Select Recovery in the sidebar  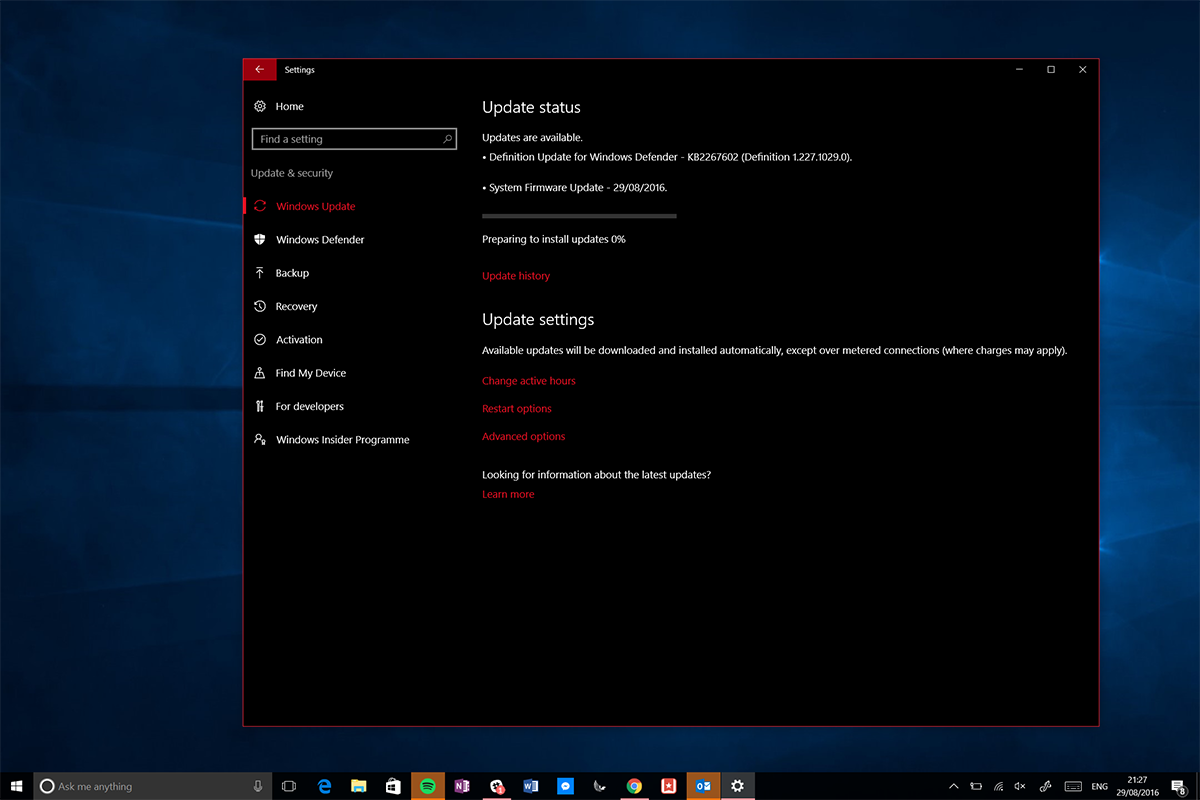(x=296, y=307)
